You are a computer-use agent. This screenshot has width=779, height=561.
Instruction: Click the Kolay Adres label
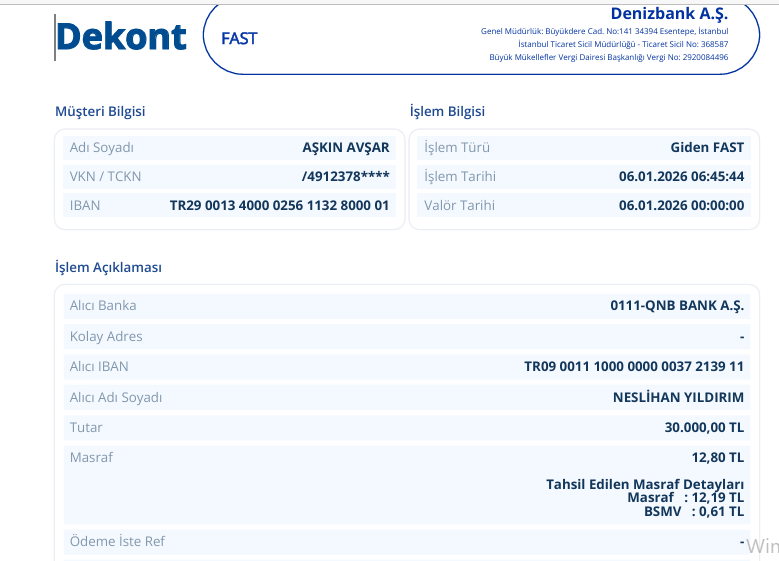(x=106, y=336)
